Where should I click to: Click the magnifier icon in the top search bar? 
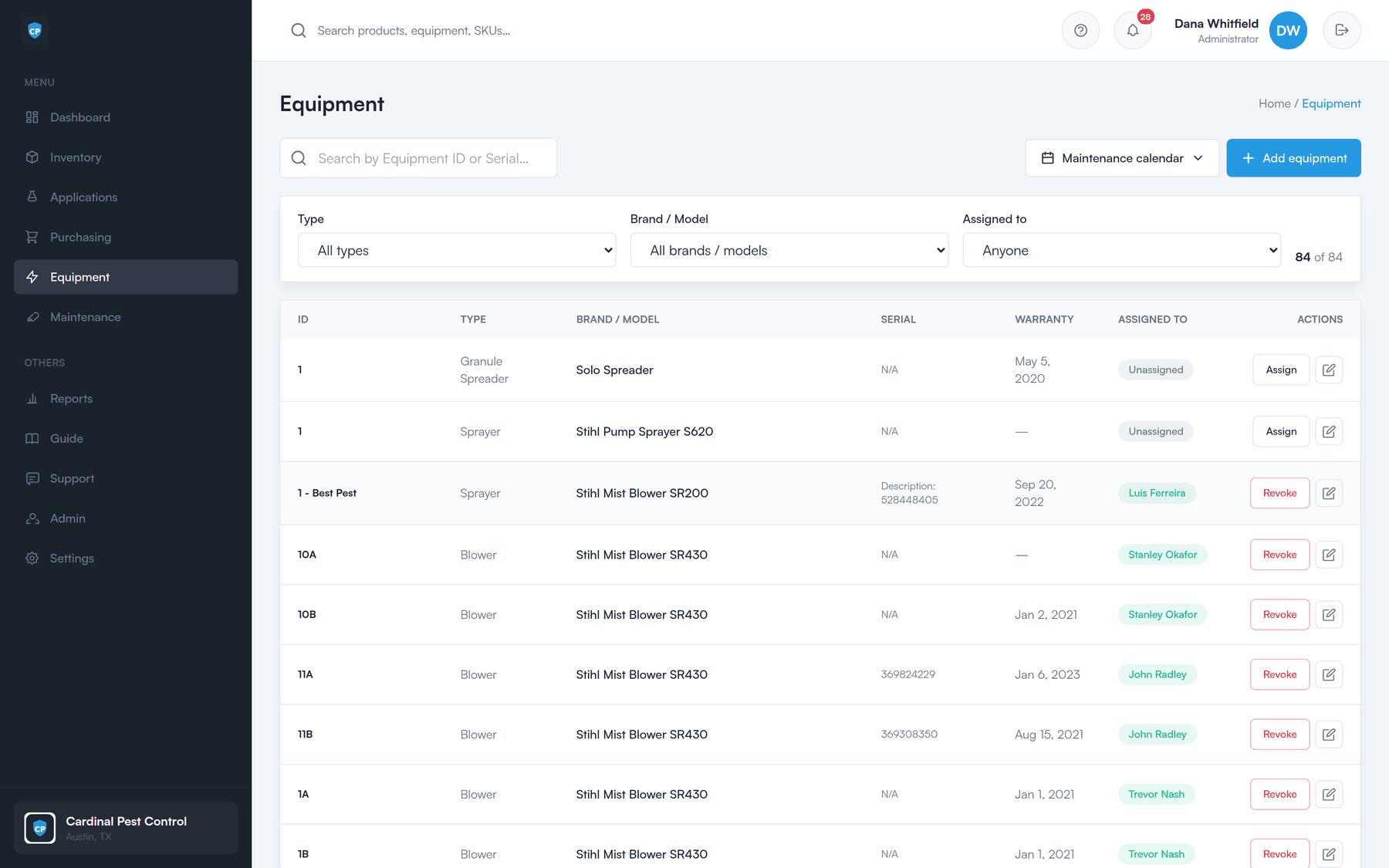pyautogui.click(x=299, y=31)
